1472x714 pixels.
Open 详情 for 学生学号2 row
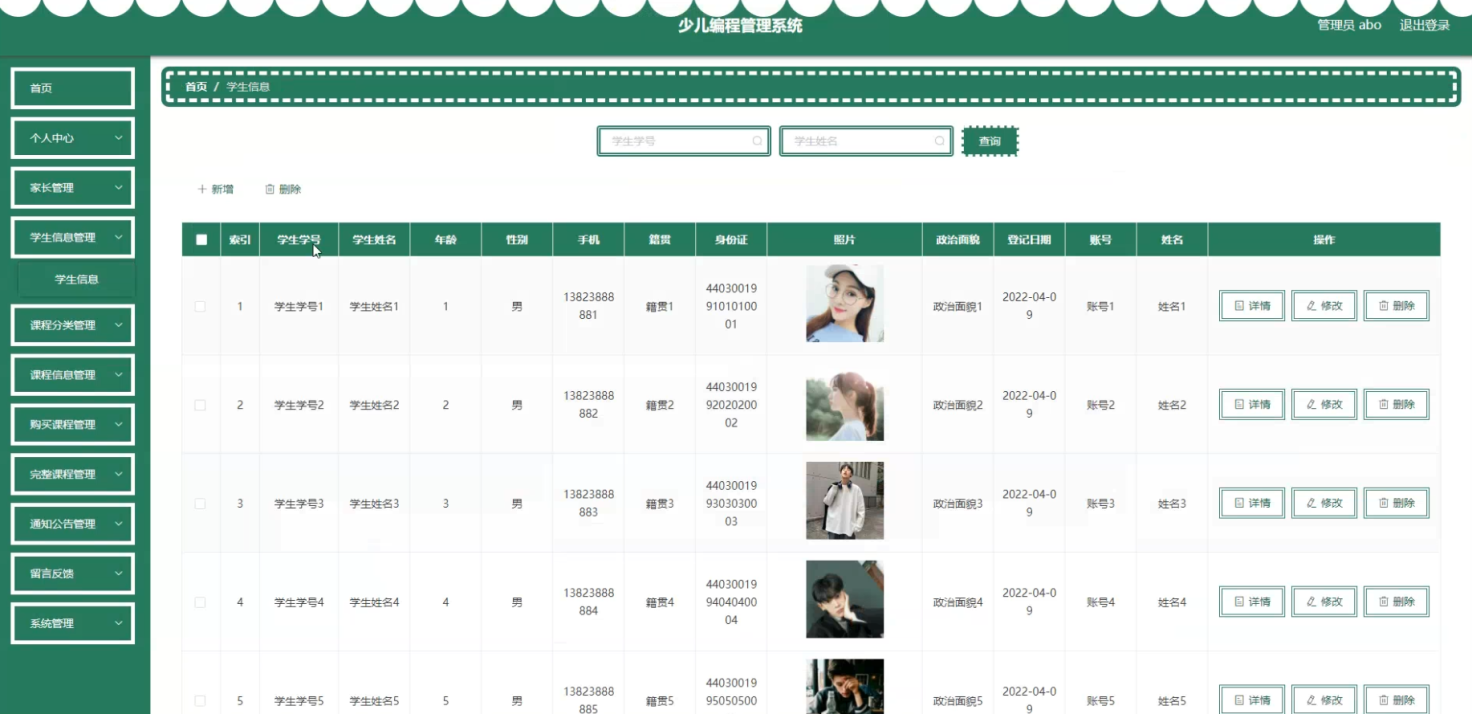1252,404
